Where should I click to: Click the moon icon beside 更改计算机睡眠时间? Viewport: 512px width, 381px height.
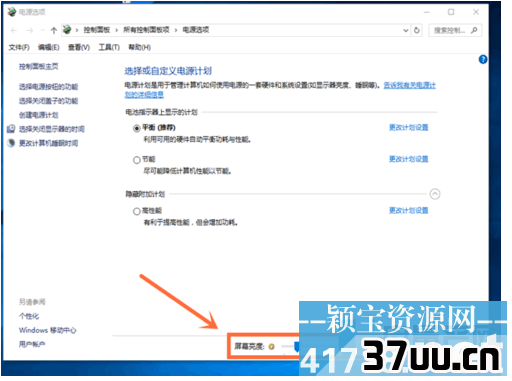11,143
